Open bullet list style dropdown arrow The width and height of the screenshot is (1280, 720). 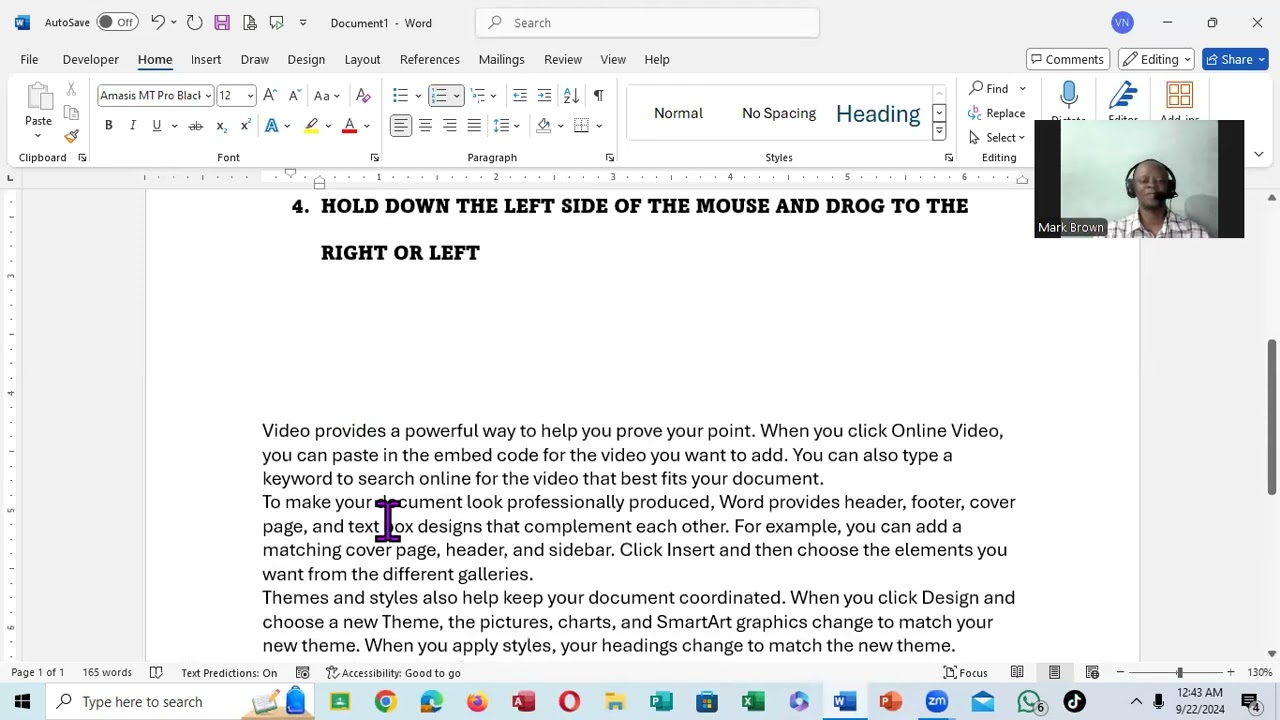tap(417, 96)
